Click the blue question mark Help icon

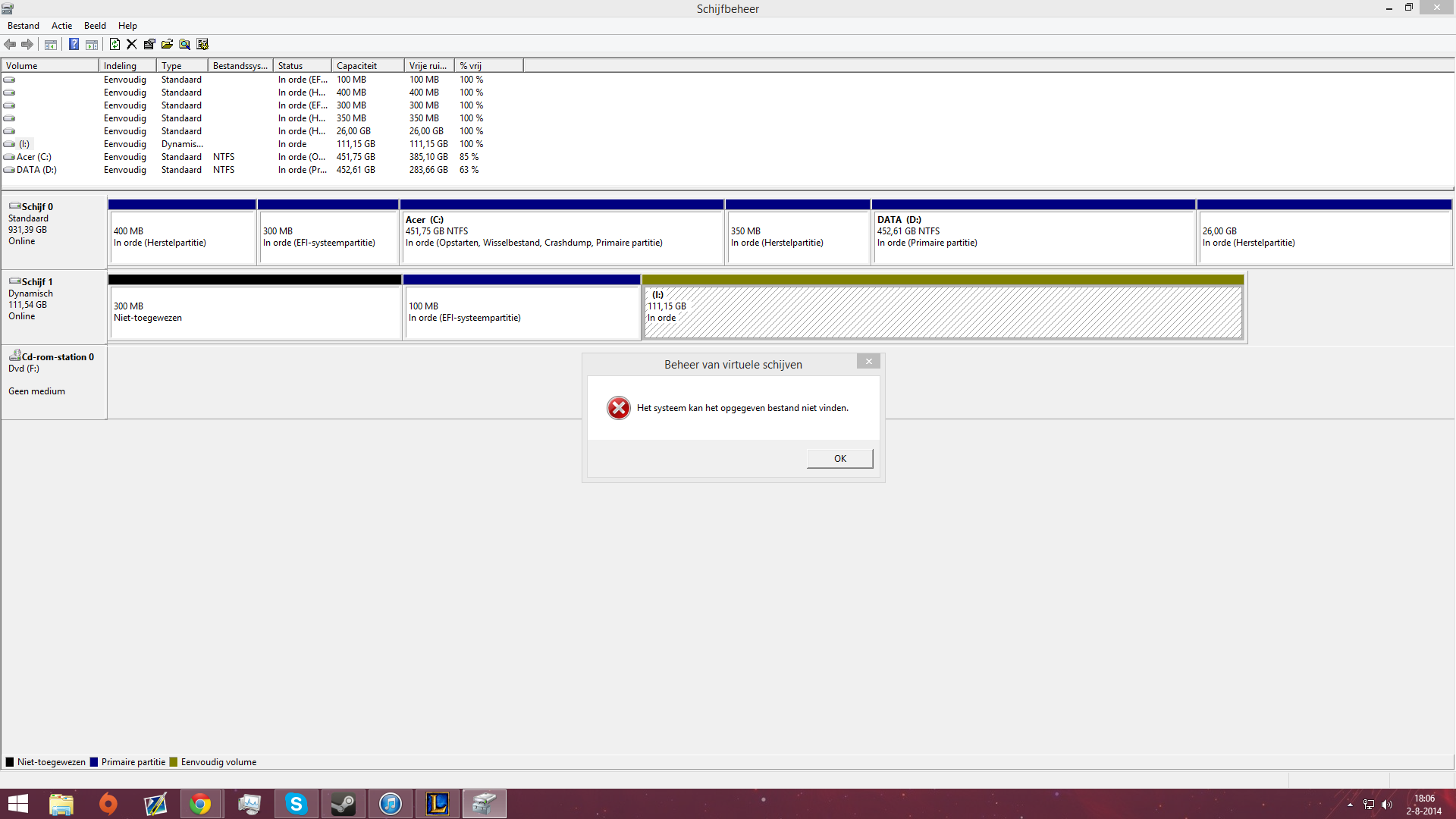coord(74,44)
